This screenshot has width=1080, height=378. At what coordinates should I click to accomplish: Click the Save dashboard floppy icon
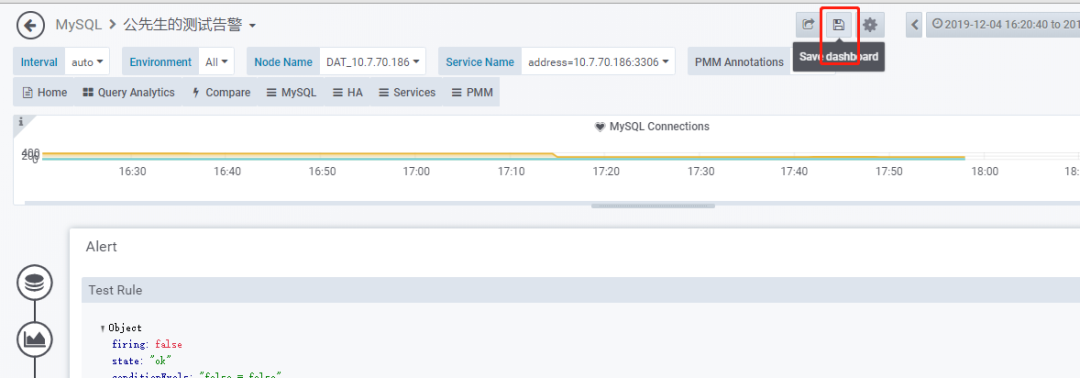tap(839, 25)
